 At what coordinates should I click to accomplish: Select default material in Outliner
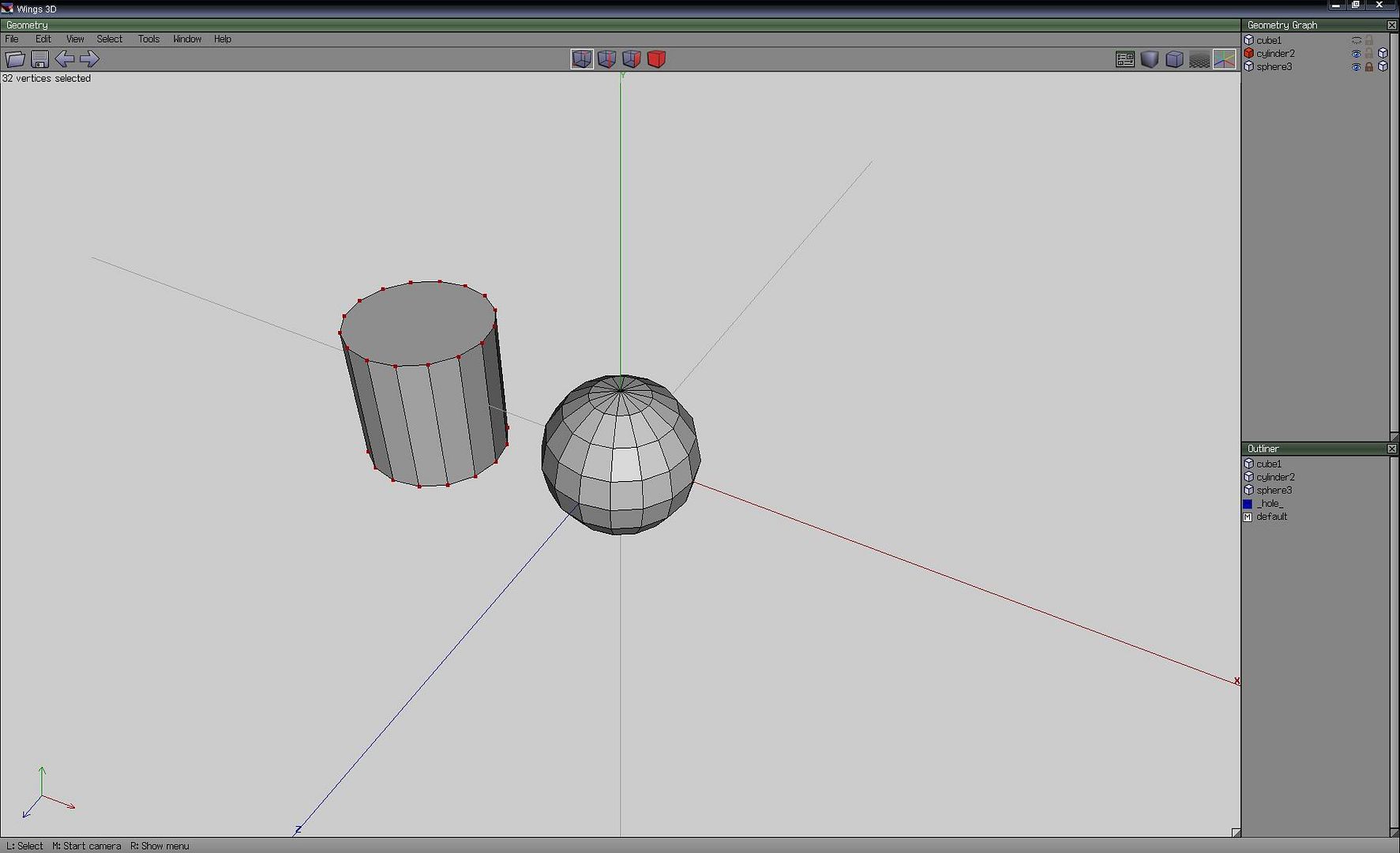[1271, 517]
